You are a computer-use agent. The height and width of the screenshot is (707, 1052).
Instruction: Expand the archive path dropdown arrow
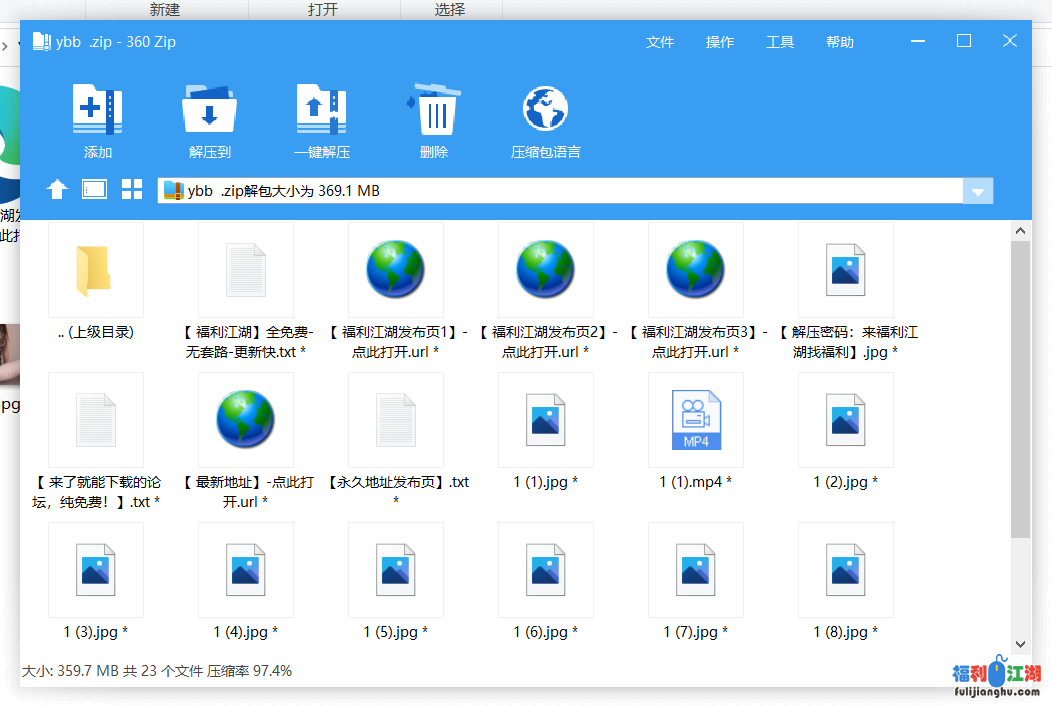tap(978, 192)
